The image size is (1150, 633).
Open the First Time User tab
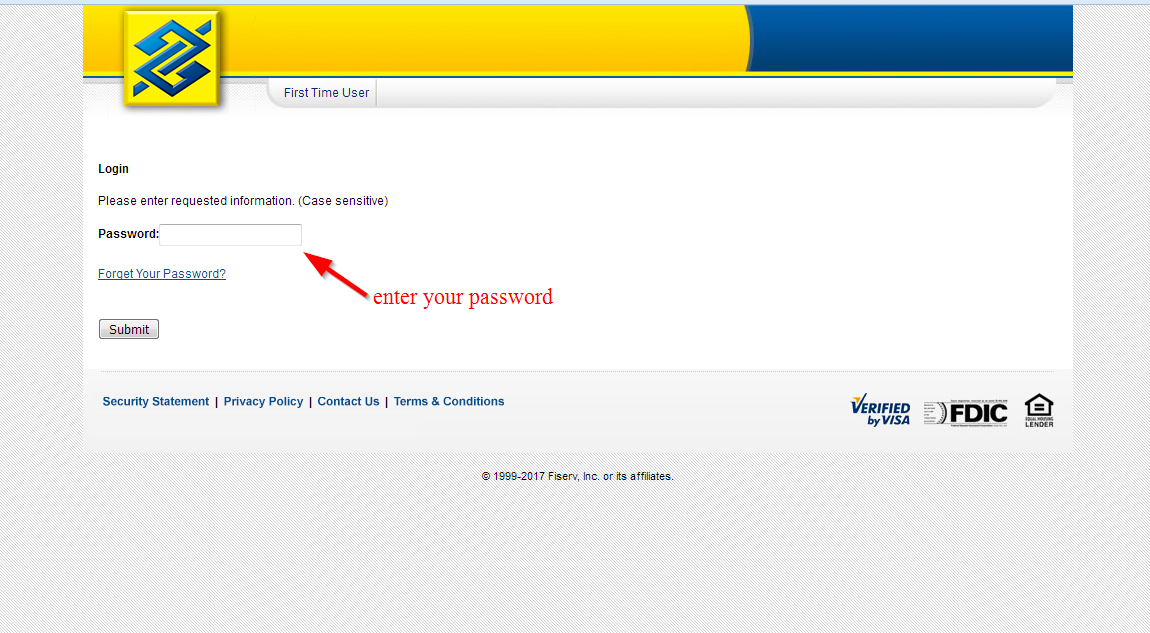coord(326,93)
